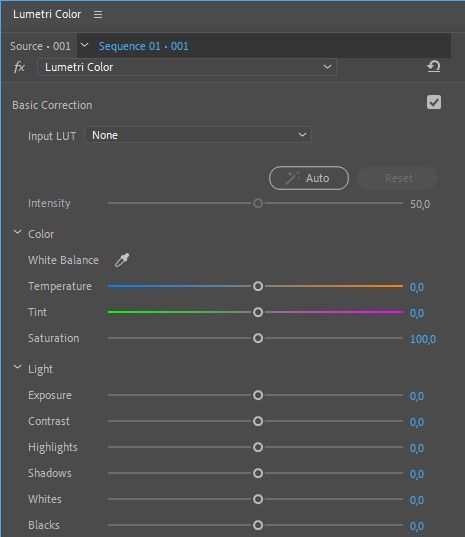
Task: Select the Source · 001 tab
Action: pos(40,46)
